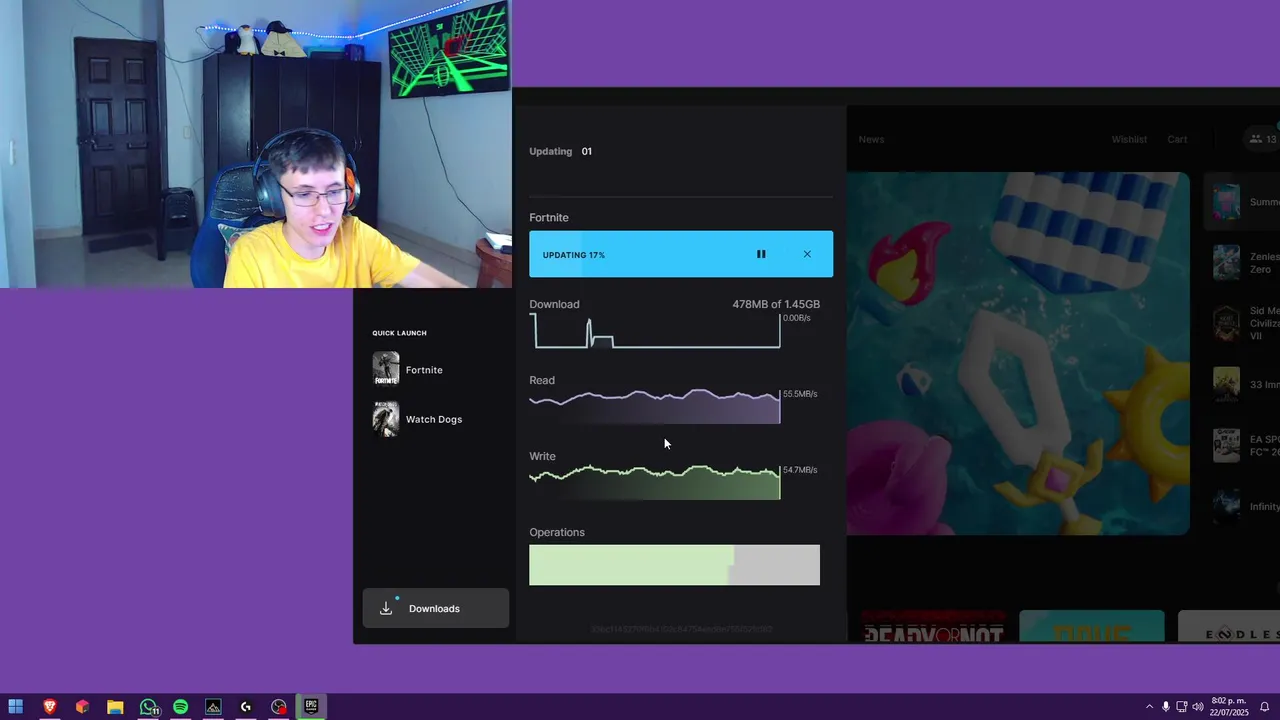1280x720 pixels.
Task: Open the orange cube app in taskbar
Action: pos(82,707)
